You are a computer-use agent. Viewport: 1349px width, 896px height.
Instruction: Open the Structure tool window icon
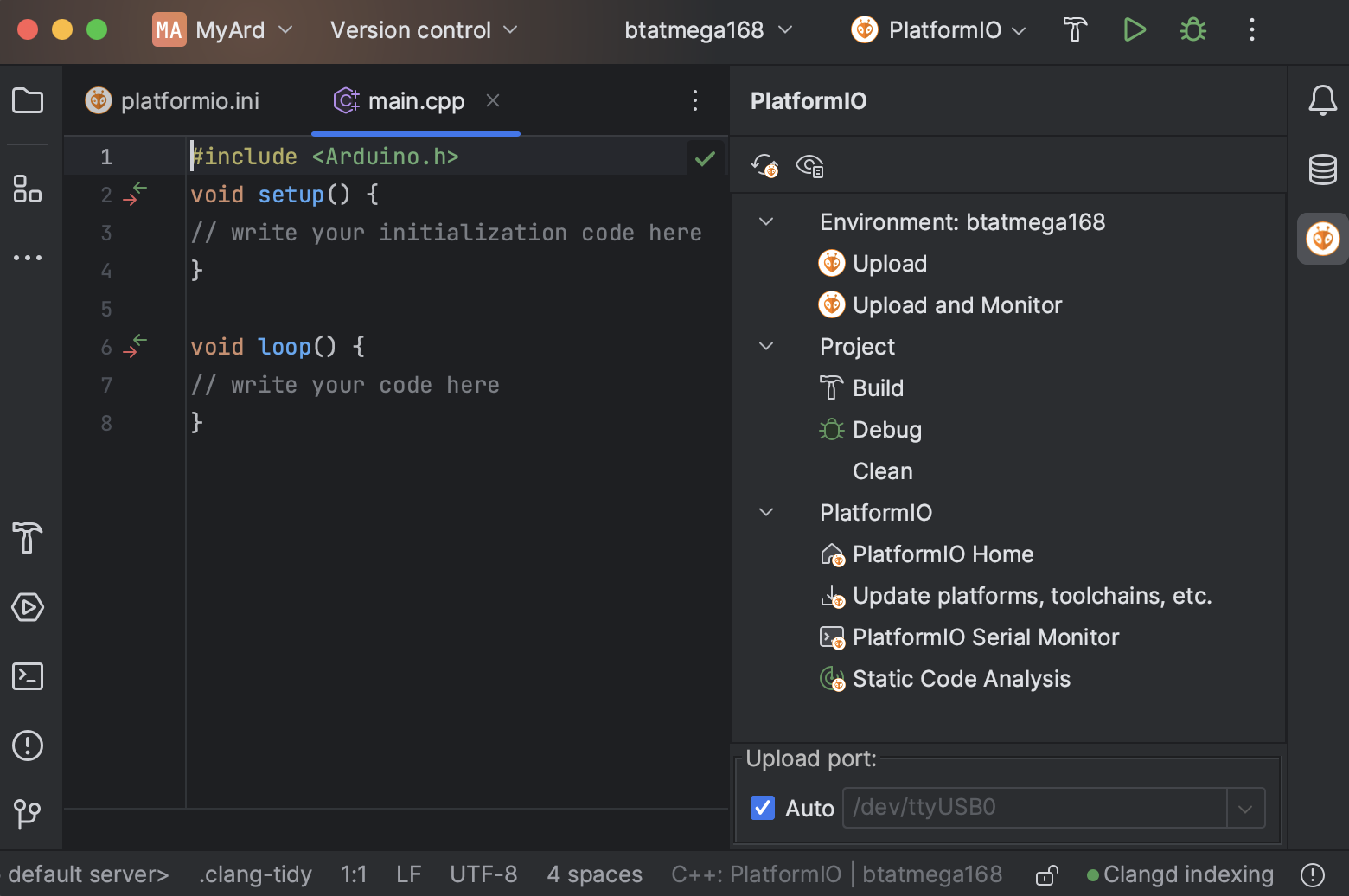28,189
